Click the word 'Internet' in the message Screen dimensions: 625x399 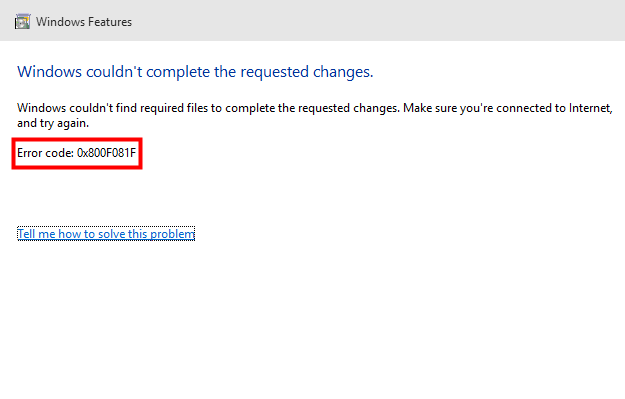coord(590,108)
